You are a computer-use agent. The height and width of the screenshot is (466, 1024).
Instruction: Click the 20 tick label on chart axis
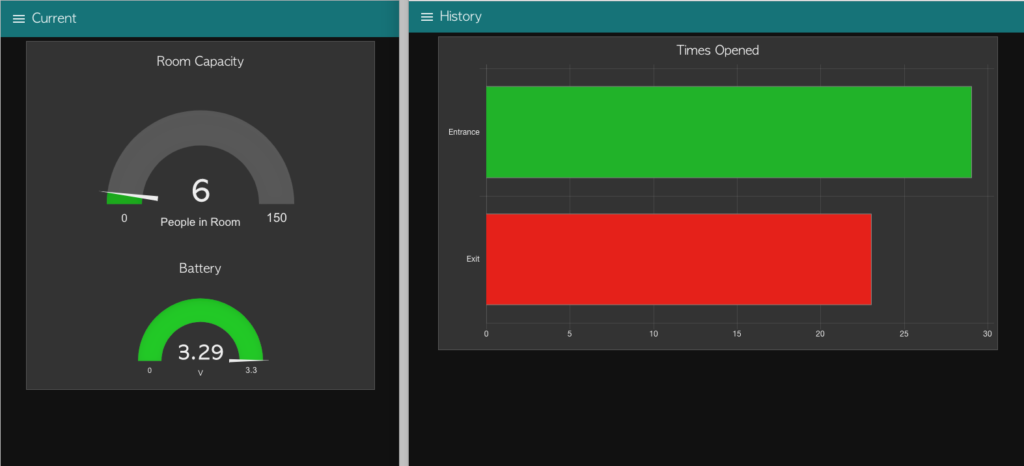tap(820, 334)
